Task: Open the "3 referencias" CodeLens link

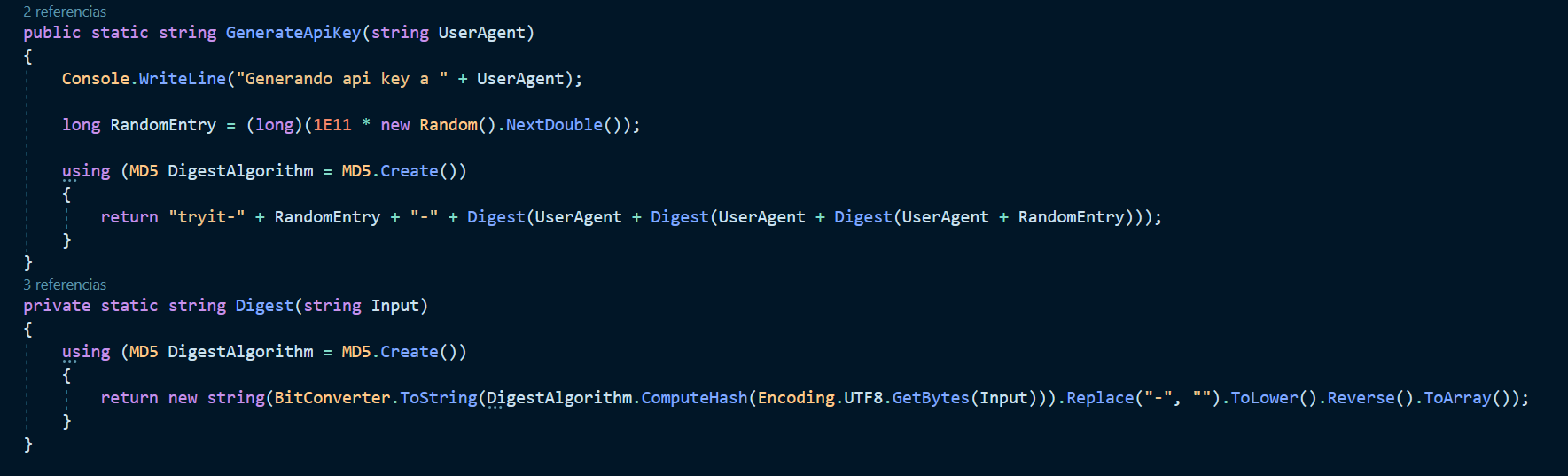Action: pyautogui.click(x=65, y=285)
